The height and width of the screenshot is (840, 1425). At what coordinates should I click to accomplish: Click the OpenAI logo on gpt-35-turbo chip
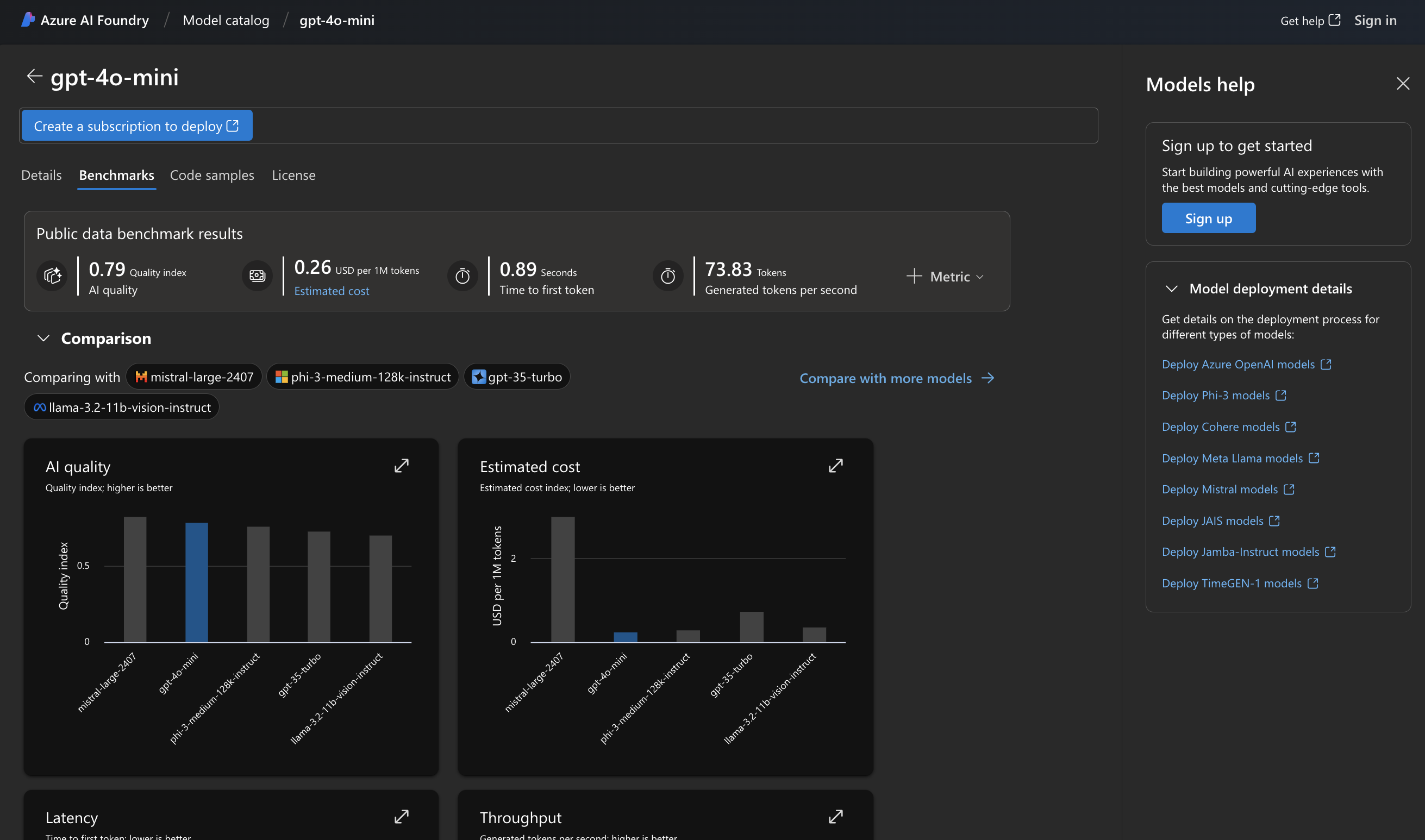tap(478, 377)
